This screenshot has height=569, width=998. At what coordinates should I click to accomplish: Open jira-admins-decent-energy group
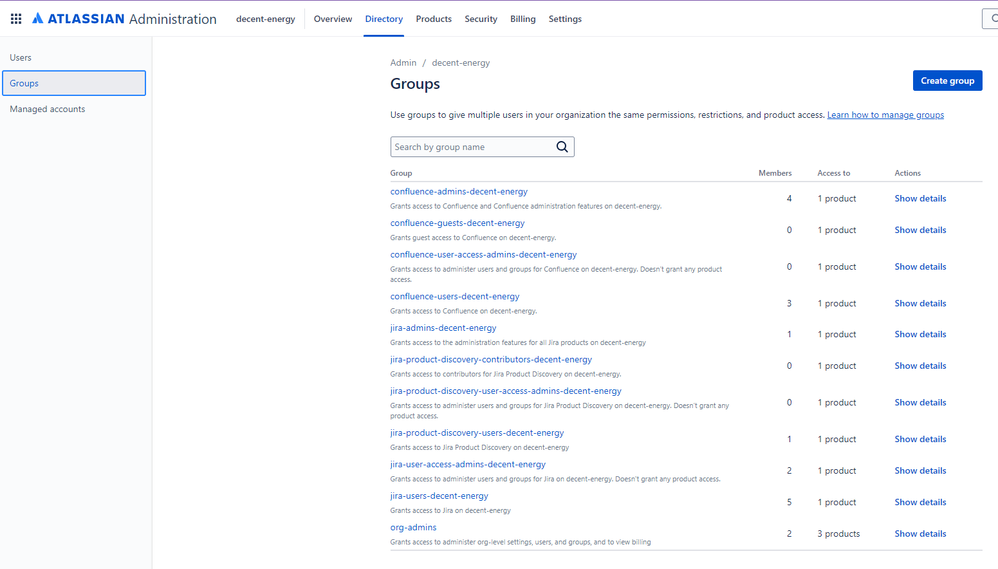click(443, 328)
